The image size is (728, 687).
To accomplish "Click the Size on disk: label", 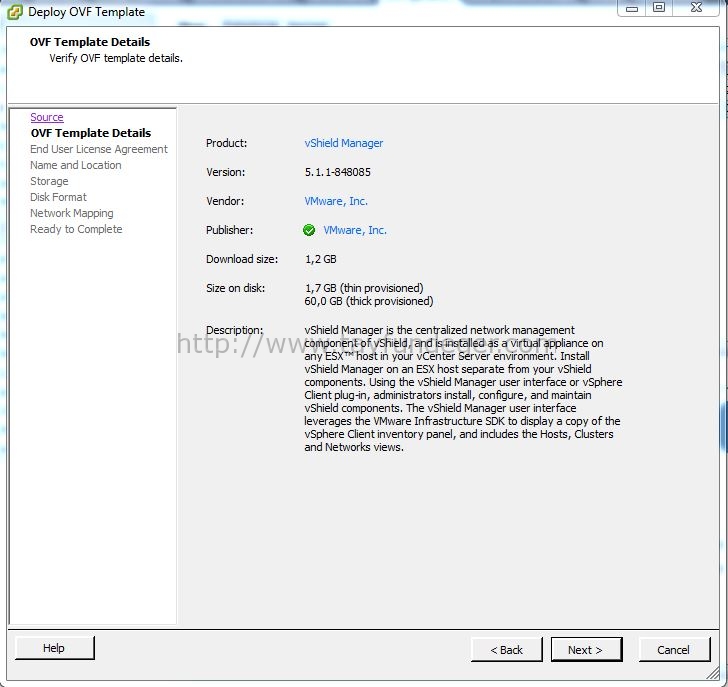I will (x=235, y=288).
